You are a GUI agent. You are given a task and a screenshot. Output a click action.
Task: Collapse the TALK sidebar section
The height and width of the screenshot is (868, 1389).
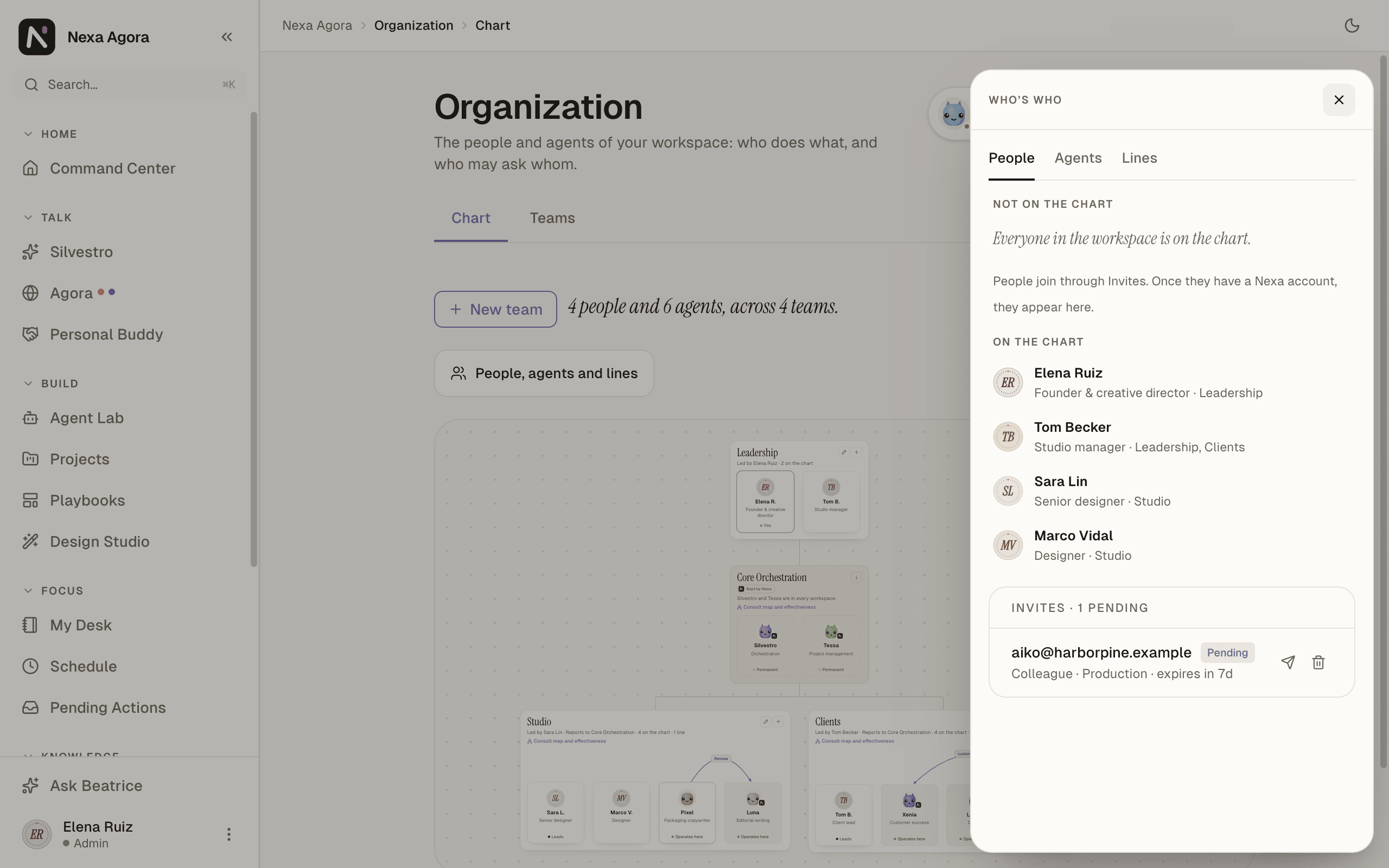[x=48, y=218]
